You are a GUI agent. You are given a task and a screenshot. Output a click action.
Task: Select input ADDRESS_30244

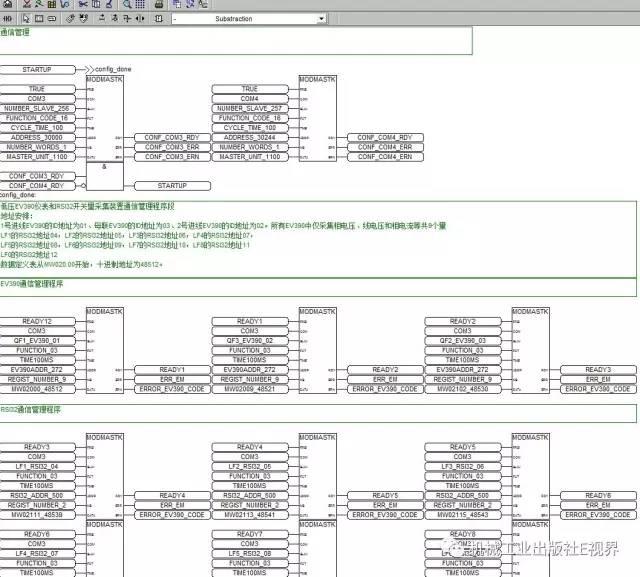(250, 138)
